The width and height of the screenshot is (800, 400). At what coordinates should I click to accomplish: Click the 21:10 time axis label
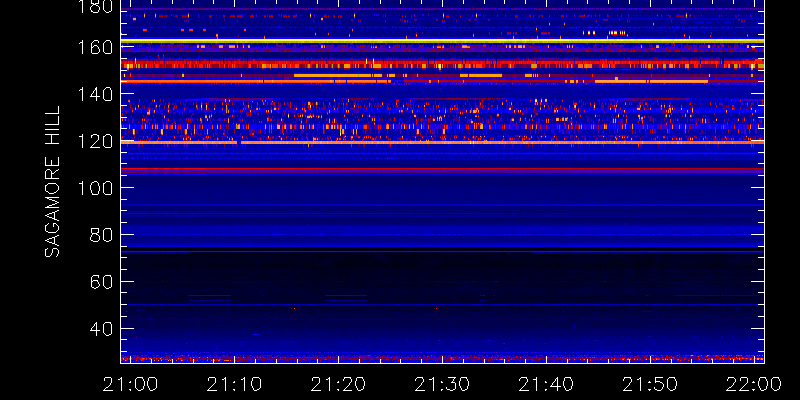point(234,384)
